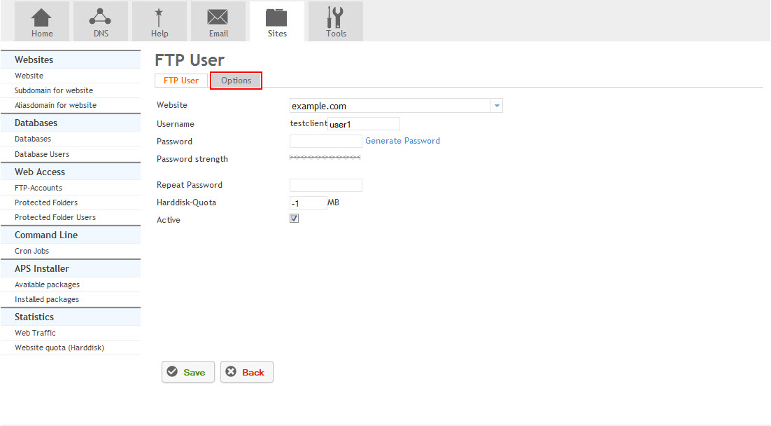Open the Tools module icon
This screenshot has width=771, height=426.
pos(336,21)
